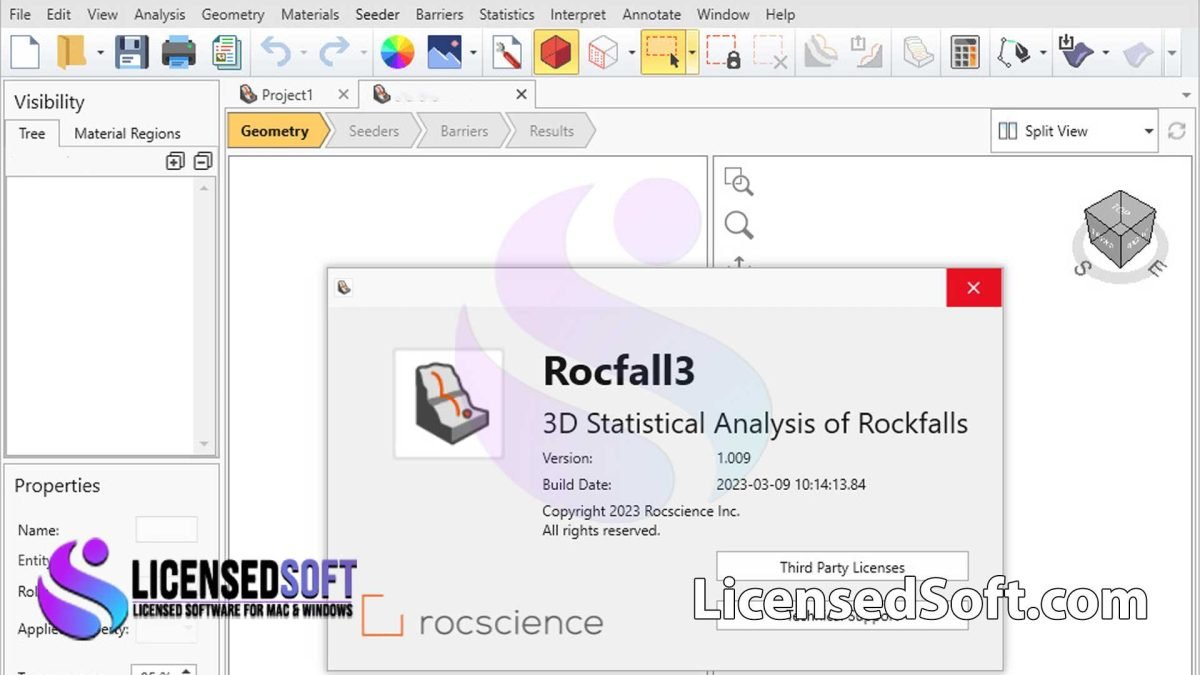This screenshot has width=1200, height=675.
Task: Open dropdown arrow beside import surface icon
Action: (1106, 53)
